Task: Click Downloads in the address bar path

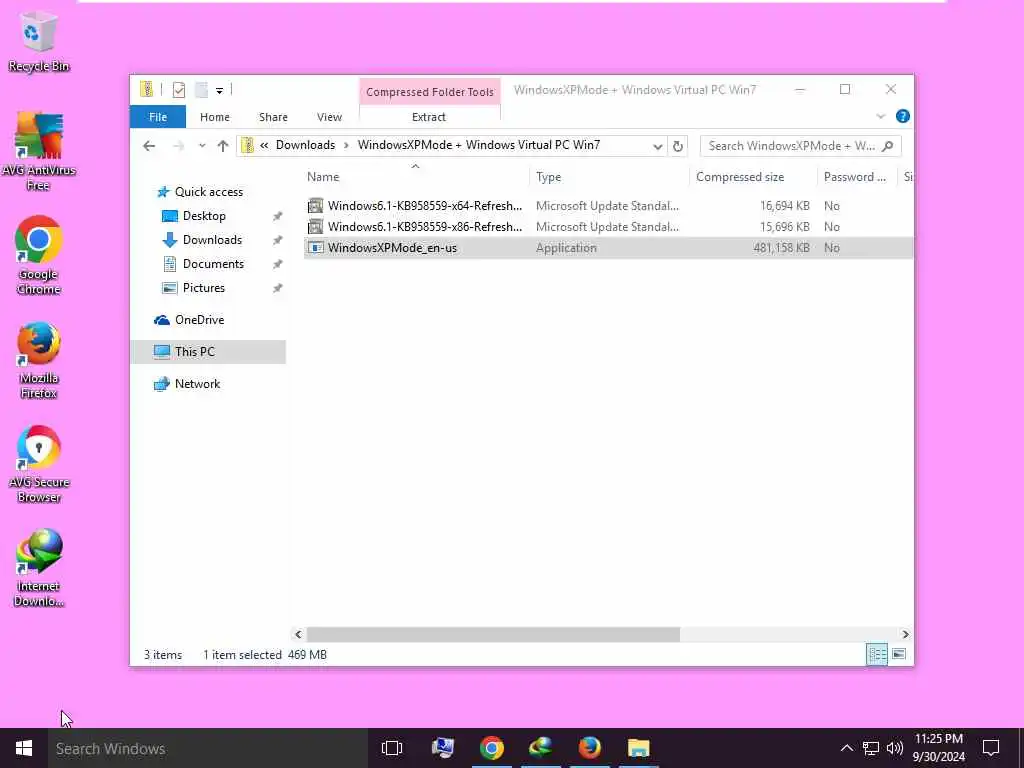Action: click(305, 145)
